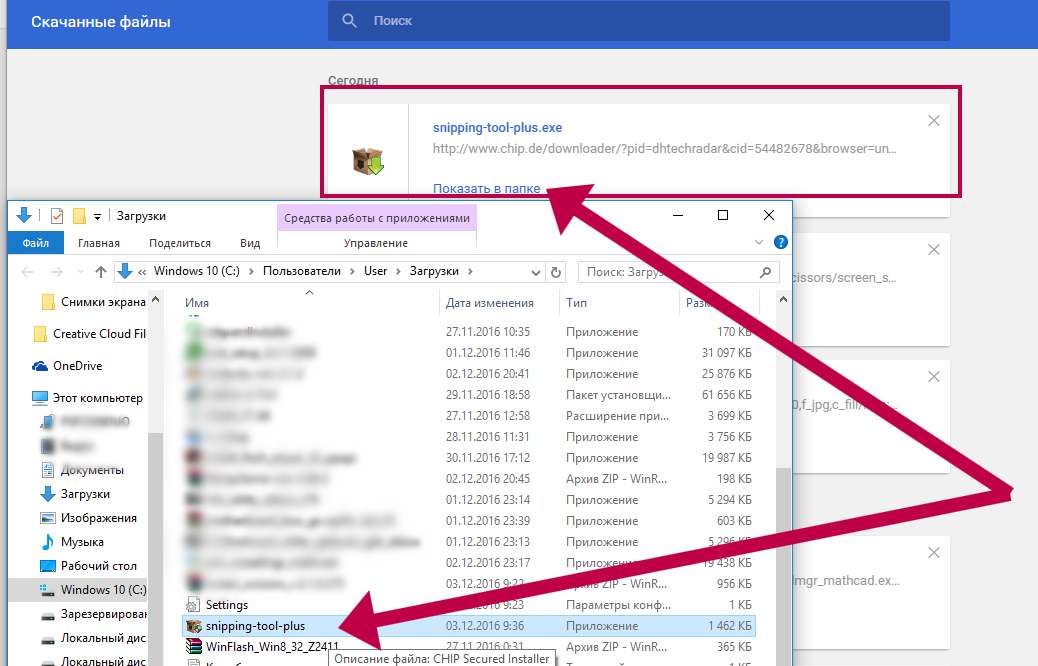The image size is (1038, 666).
Task: Click the Показать в папке link
Action: (x=486, y=188)
